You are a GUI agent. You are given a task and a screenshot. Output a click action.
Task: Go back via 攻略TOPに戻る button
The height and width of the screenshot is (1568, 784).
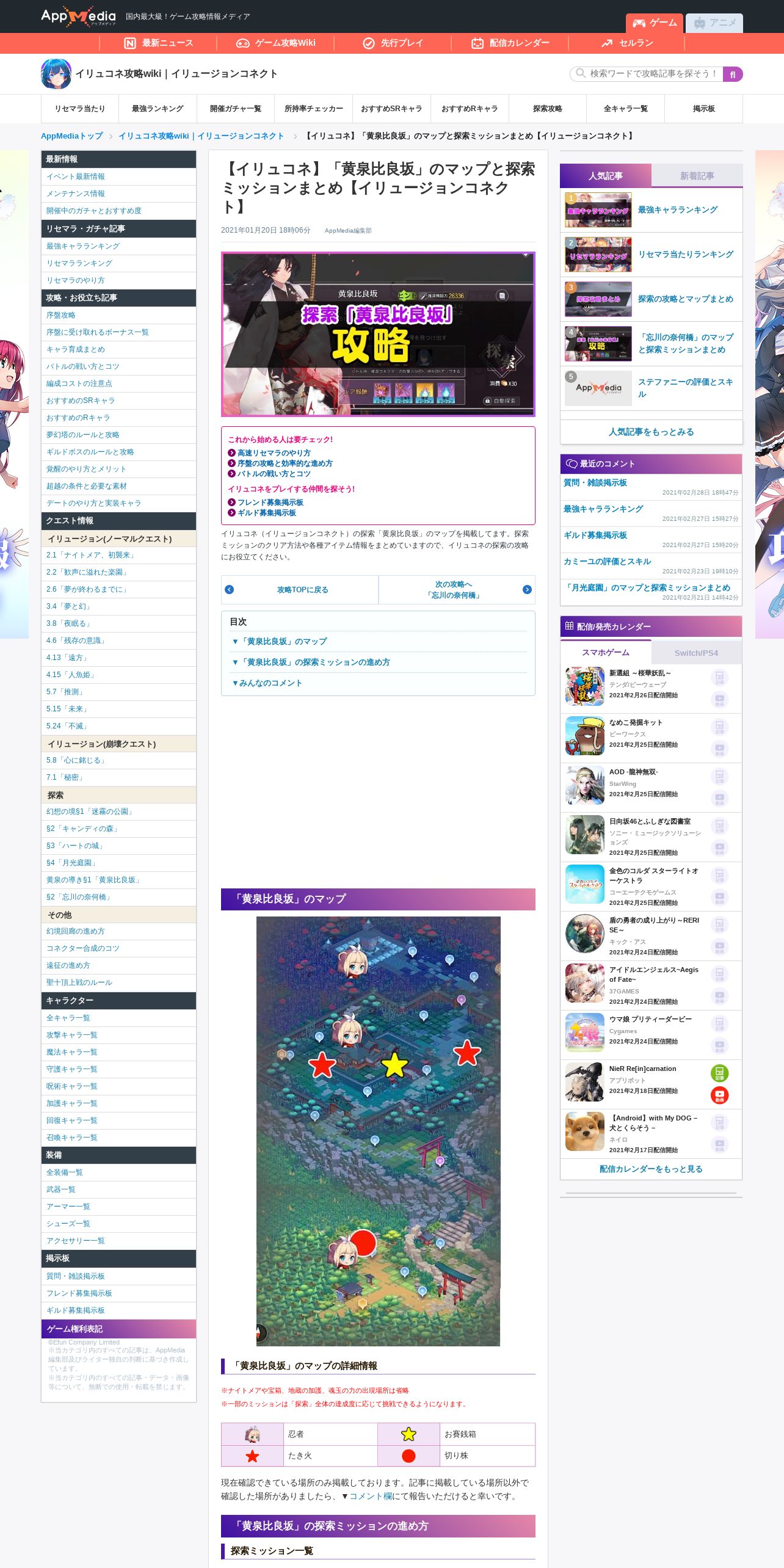[300, 589]
